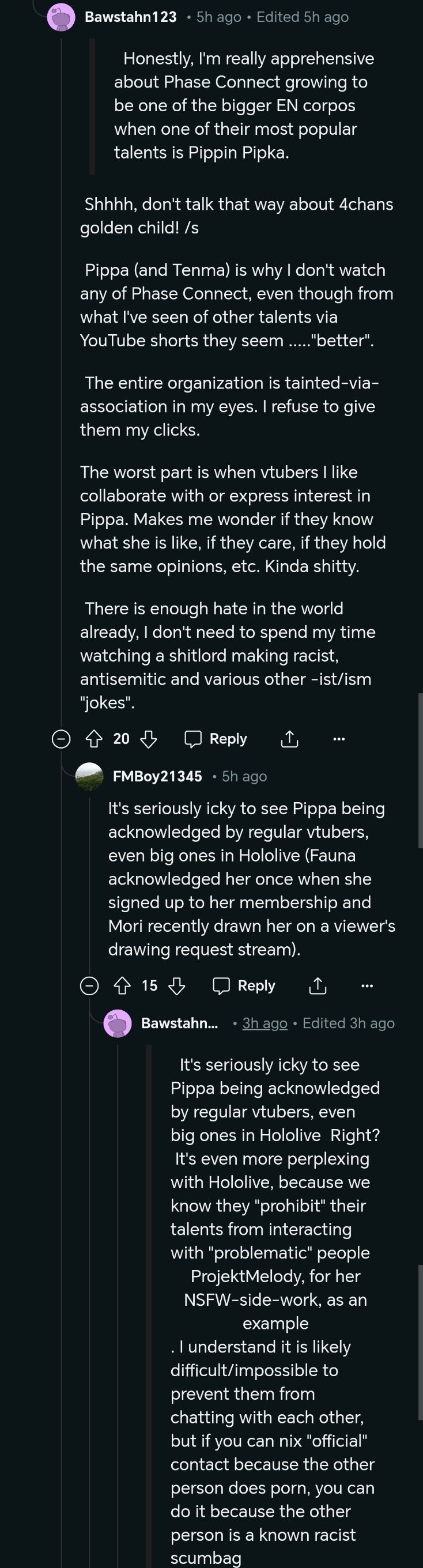
Task: Upvote Bawstahn123's comment with 20 points
Action: [x=94, y=739]
